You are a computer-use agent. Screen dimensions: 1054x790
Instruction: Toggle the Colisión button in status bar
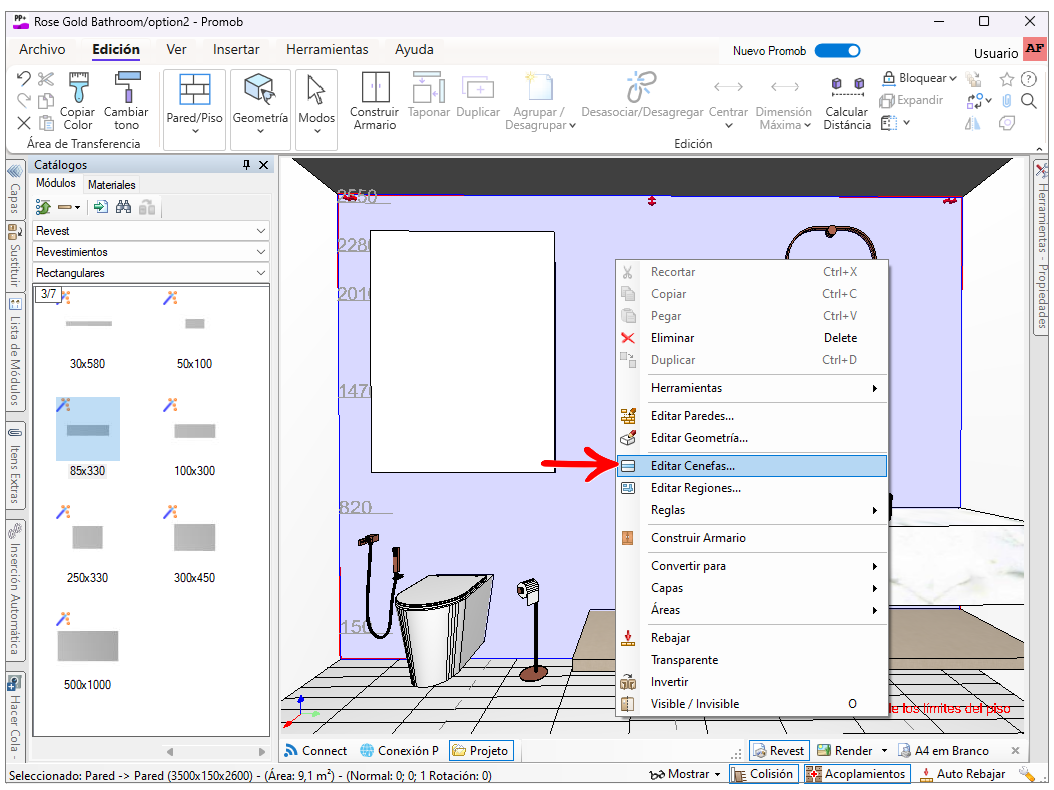point(764,775)
